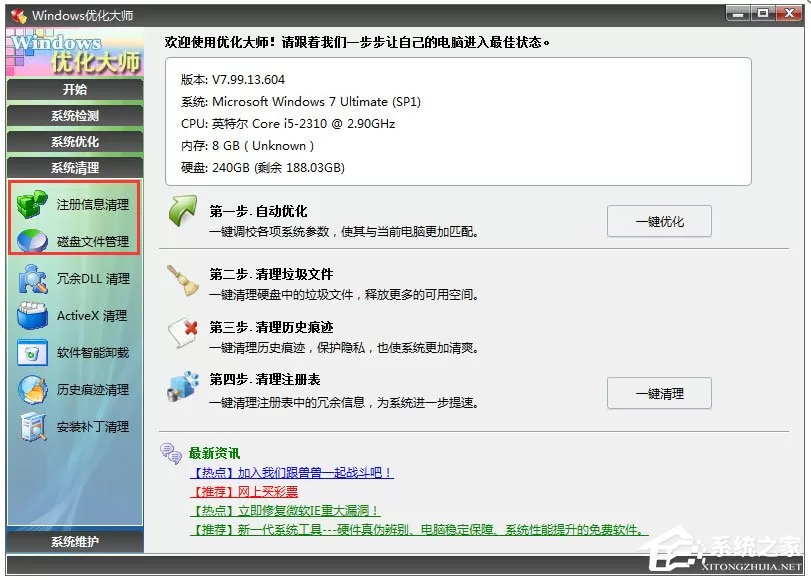Click the 一键清理 button
811x580 pixels.
point(659,394)
